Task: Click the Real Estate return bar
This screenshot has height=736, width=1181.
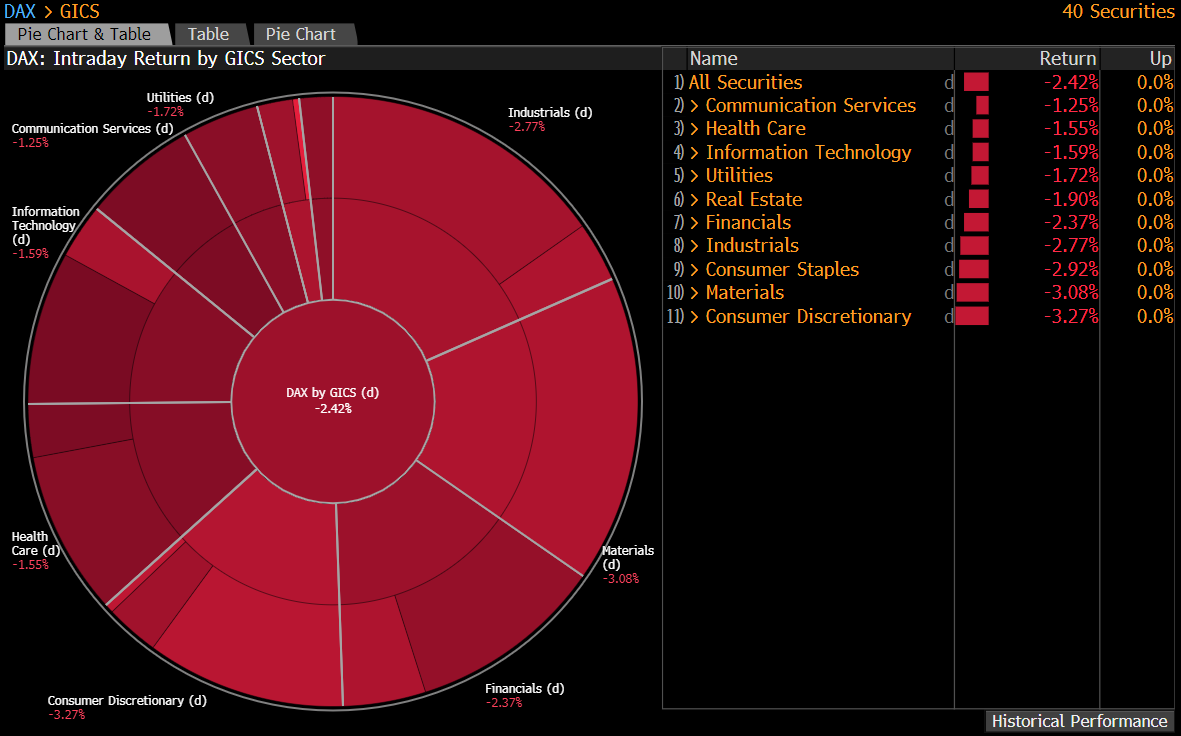Action: [978, 200]
